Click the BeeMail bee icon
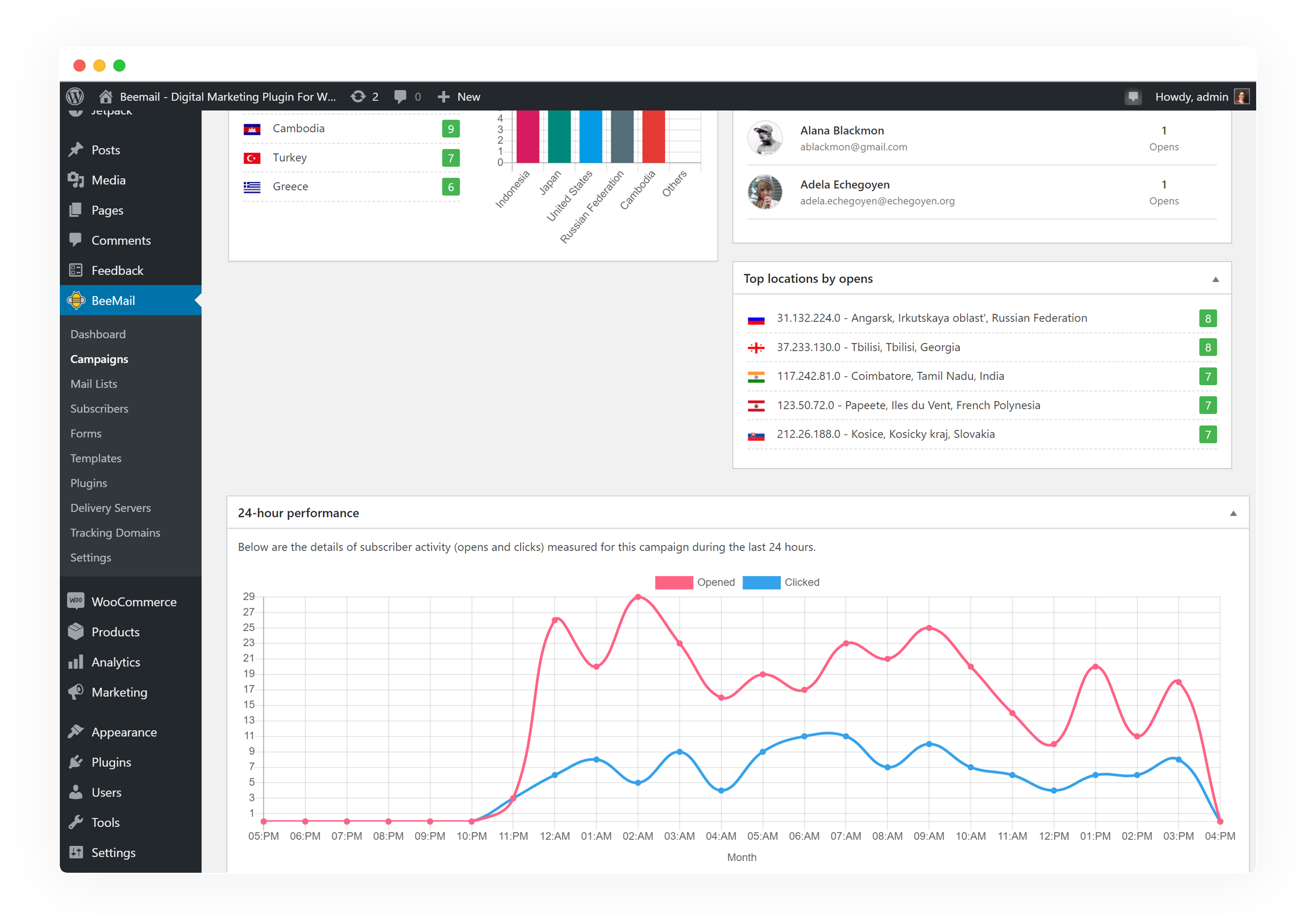The image size is (1316, 917). tap(76, 300)
